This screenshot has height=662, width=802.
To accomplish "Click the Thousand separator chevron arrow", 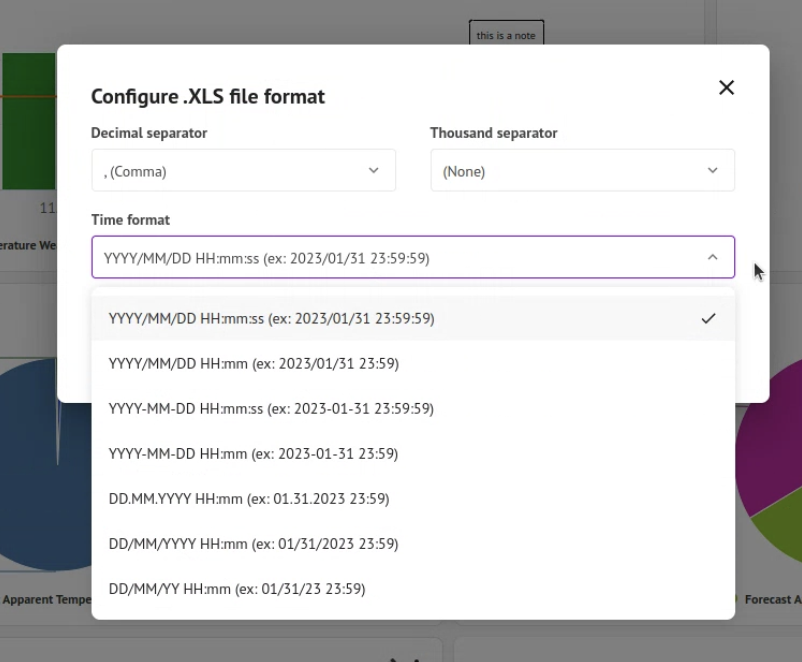I will 713,171.
